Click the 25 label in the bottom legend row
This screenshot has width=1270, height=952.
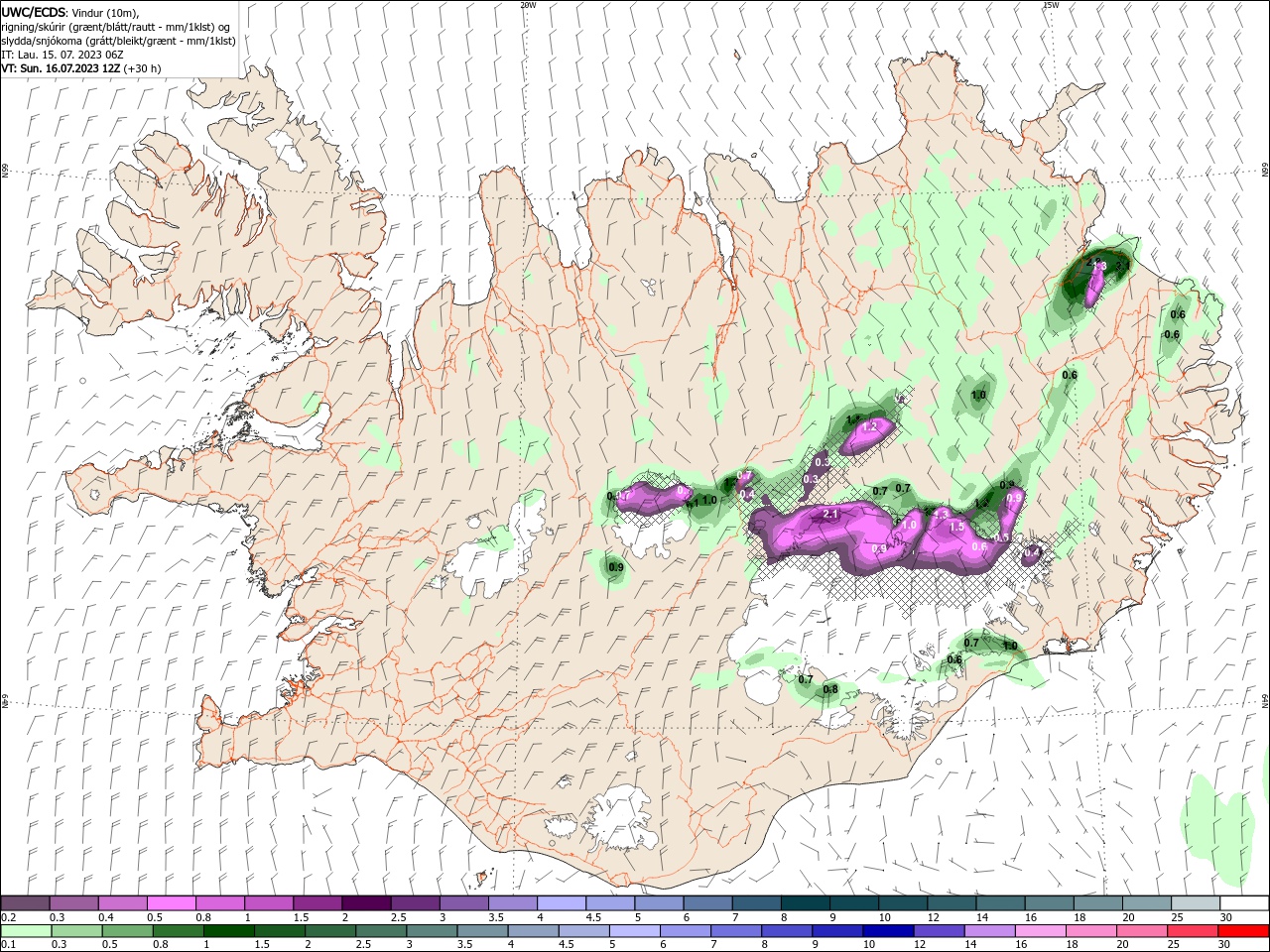point(1175,945)
